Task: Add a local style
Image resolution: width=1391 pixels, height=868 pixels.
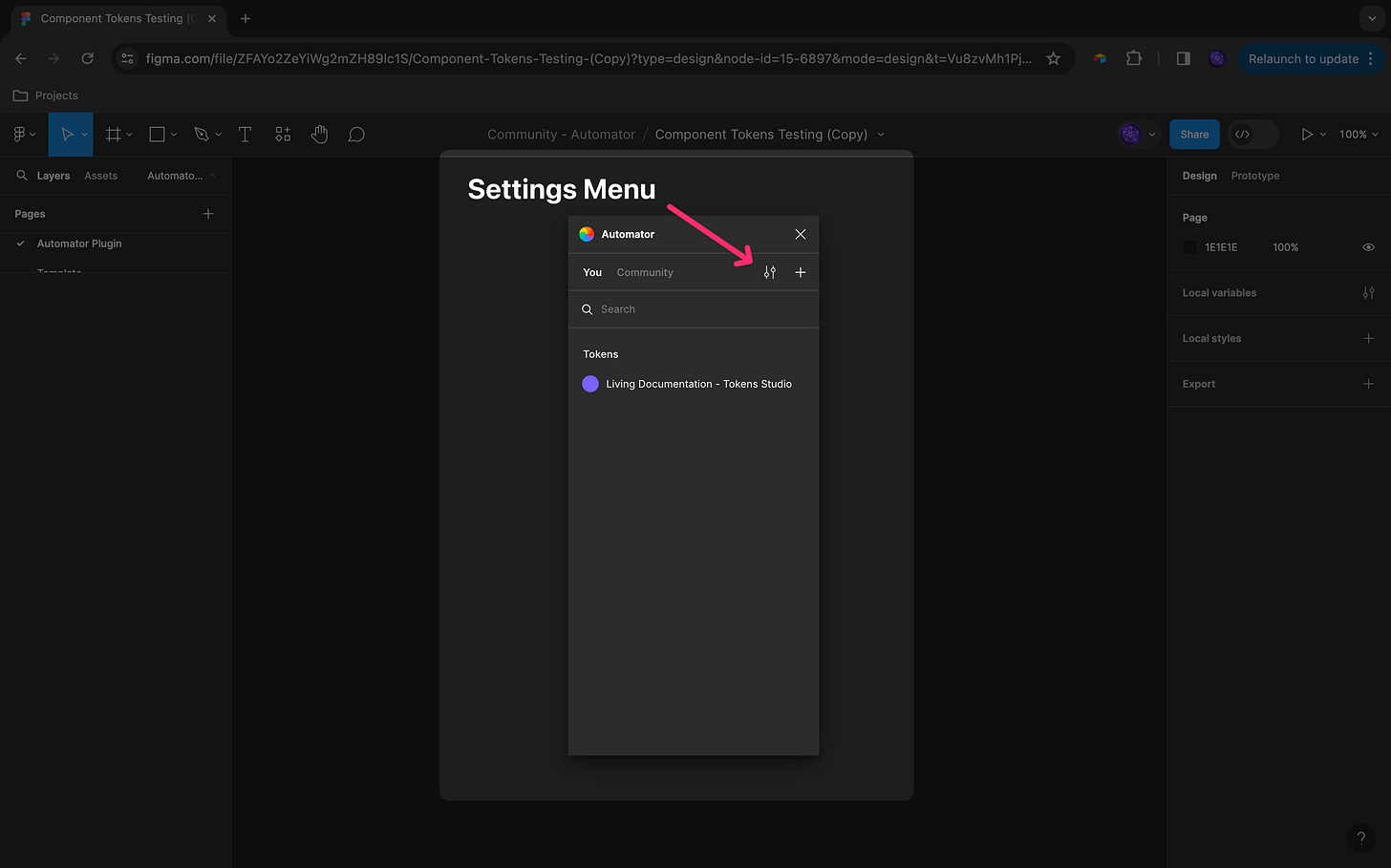Action: (1368, 338)
